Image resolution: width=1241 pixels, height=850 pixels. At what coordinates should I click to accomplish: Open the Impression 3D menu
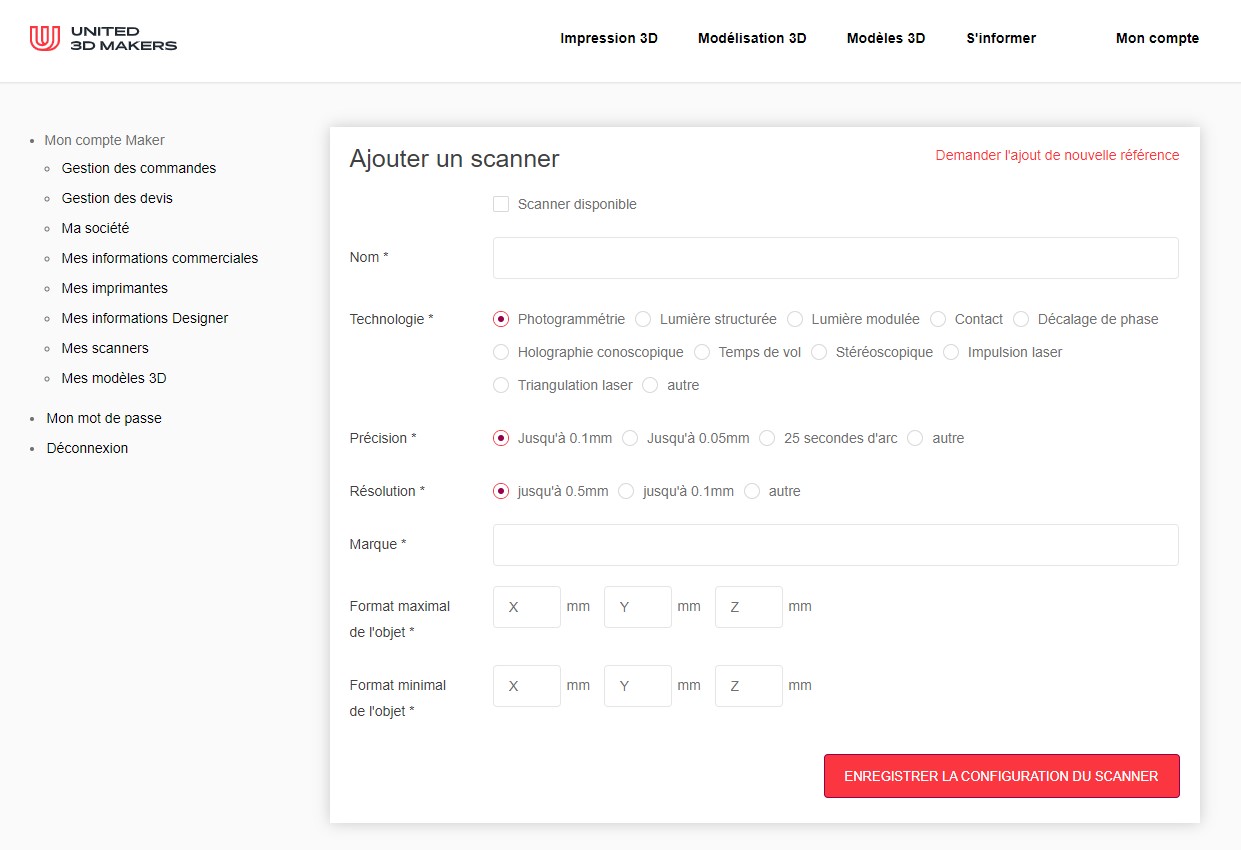coord(609,38)
